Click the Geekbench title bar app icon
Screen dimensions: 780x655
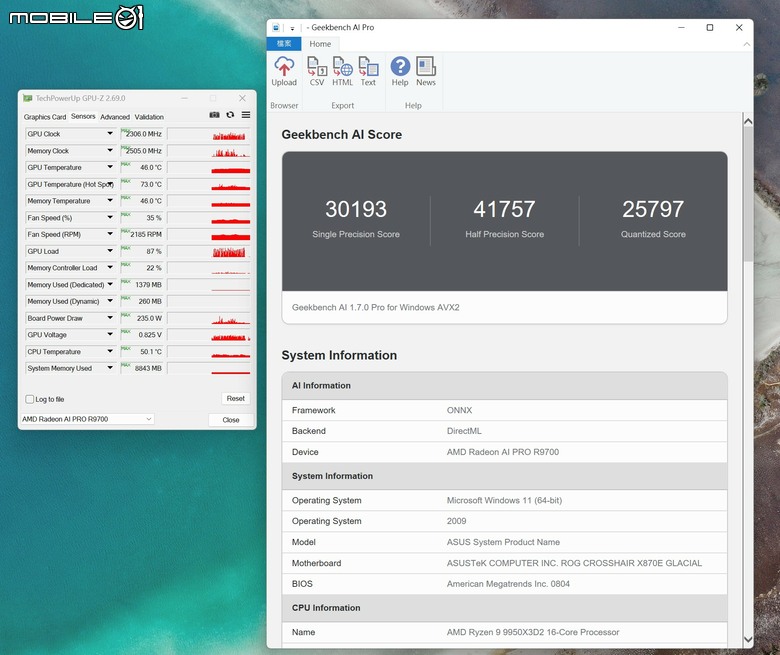pos(276,27)
